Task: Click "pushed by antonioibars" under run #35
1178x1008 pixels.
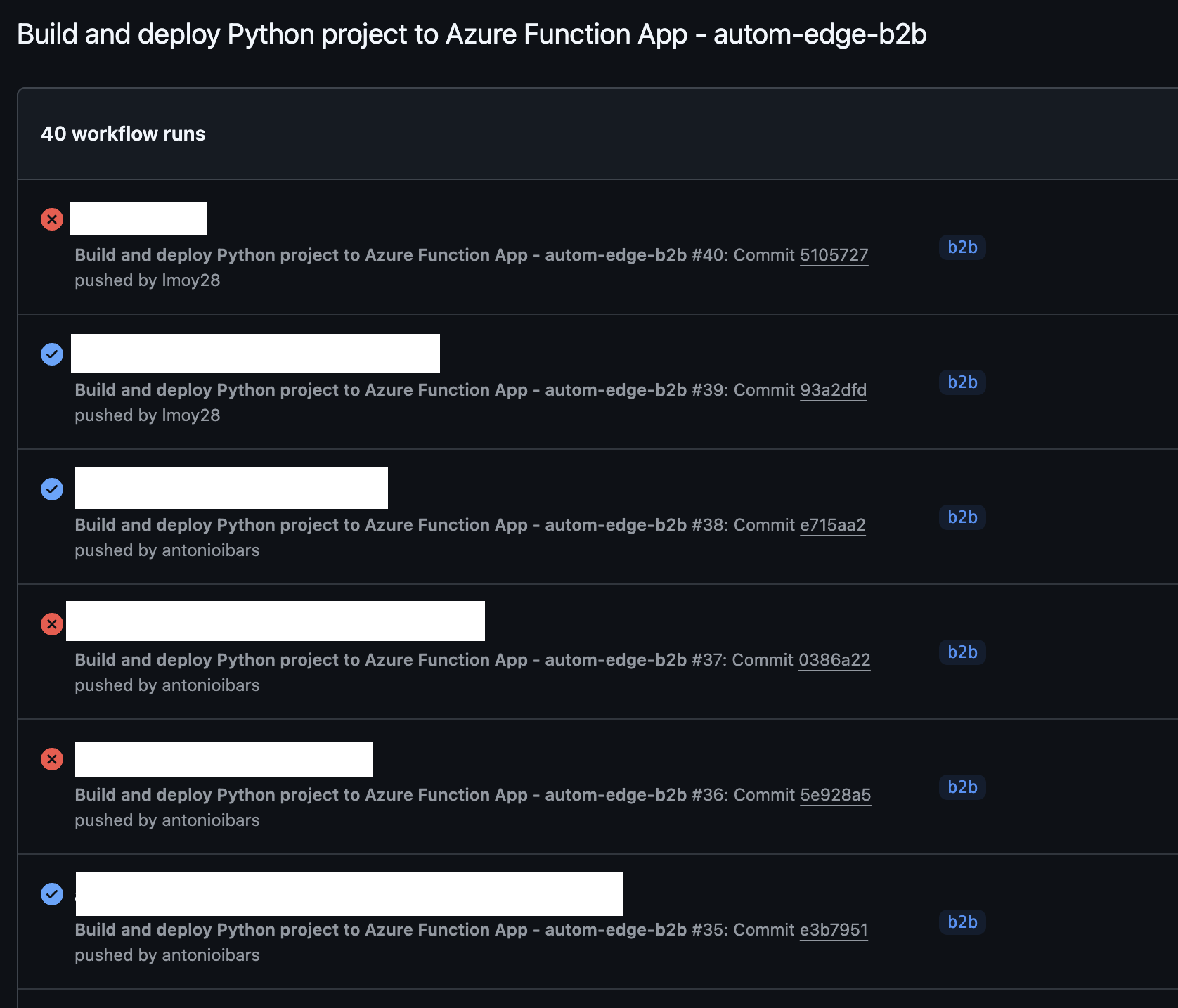Action: click(x=167, y=955)
